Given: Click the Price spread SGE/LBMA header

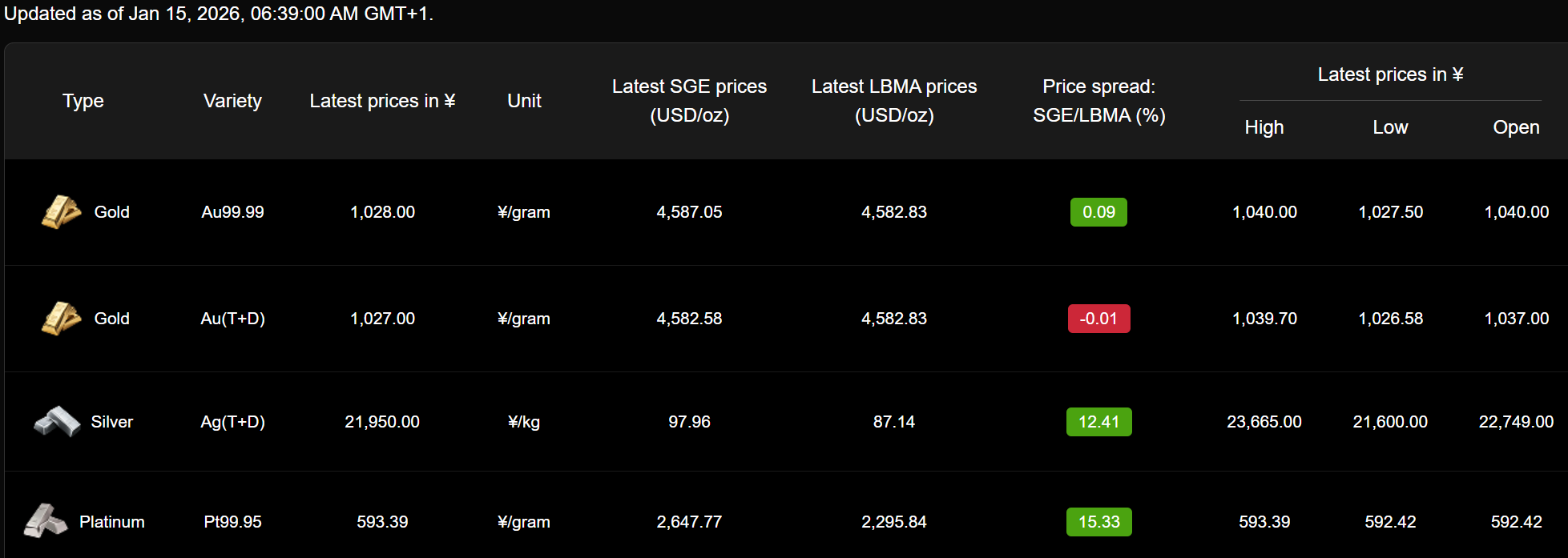Looking at the screenshot, I should (x=1098, y=101).
